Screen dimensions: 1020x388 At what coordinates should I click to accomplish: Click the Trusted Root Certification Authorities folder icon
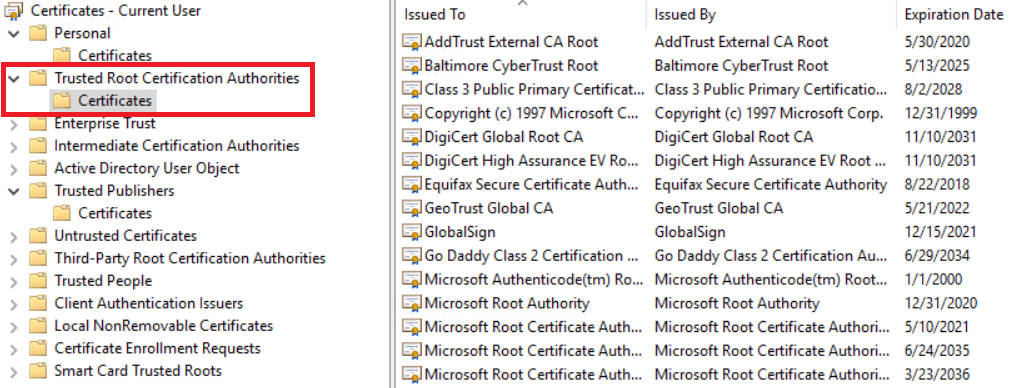click(39, 78)
